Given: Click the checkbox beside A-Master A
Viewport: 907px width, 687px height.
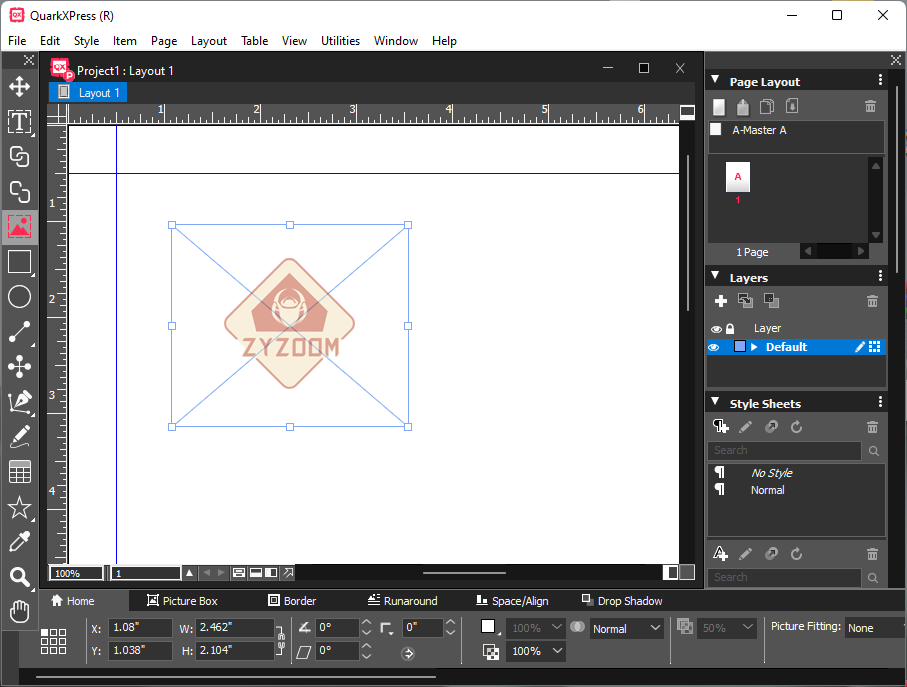Looking at the screenshot, I should pos(716,130).
